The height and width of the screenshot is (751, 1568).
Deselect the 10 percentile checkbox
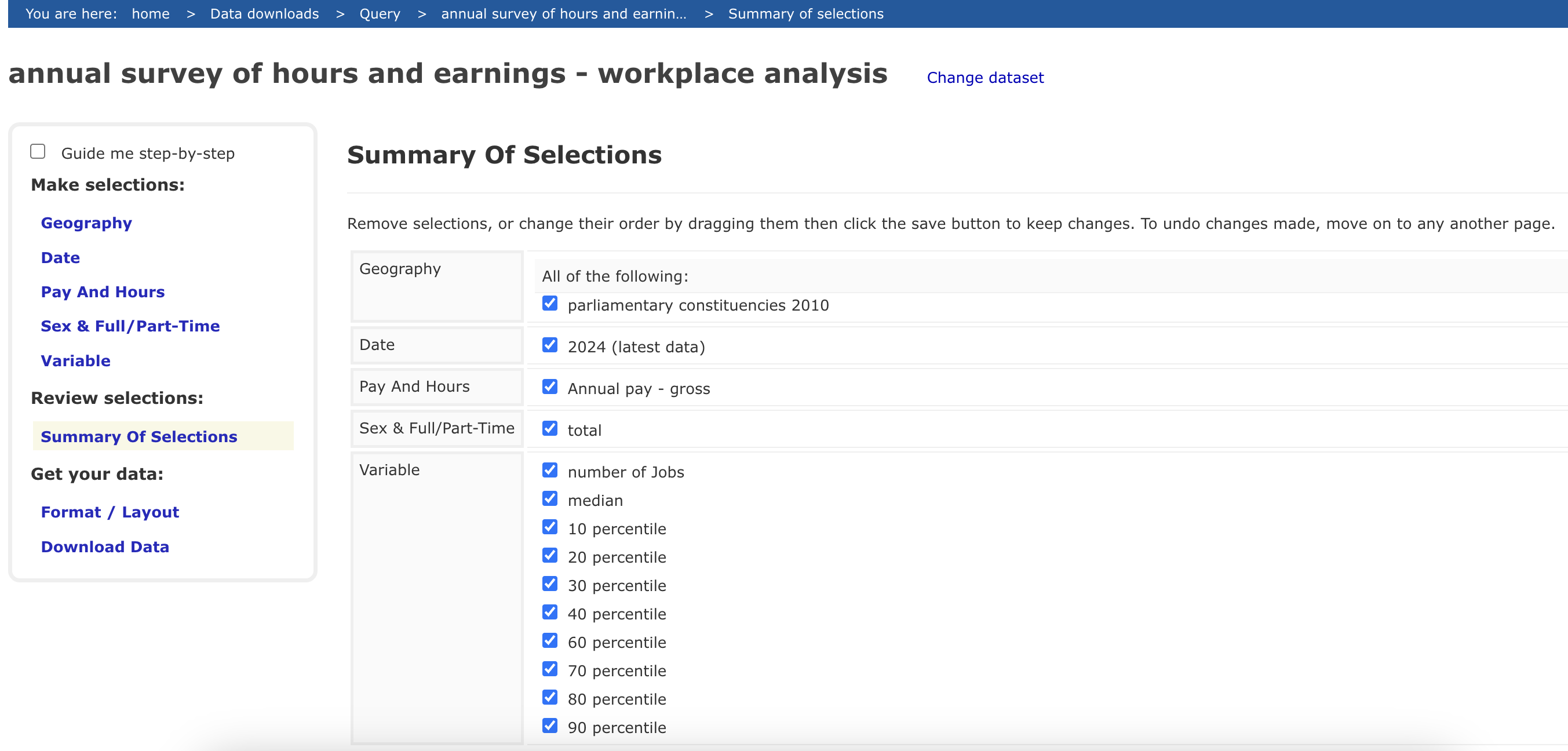550,527
